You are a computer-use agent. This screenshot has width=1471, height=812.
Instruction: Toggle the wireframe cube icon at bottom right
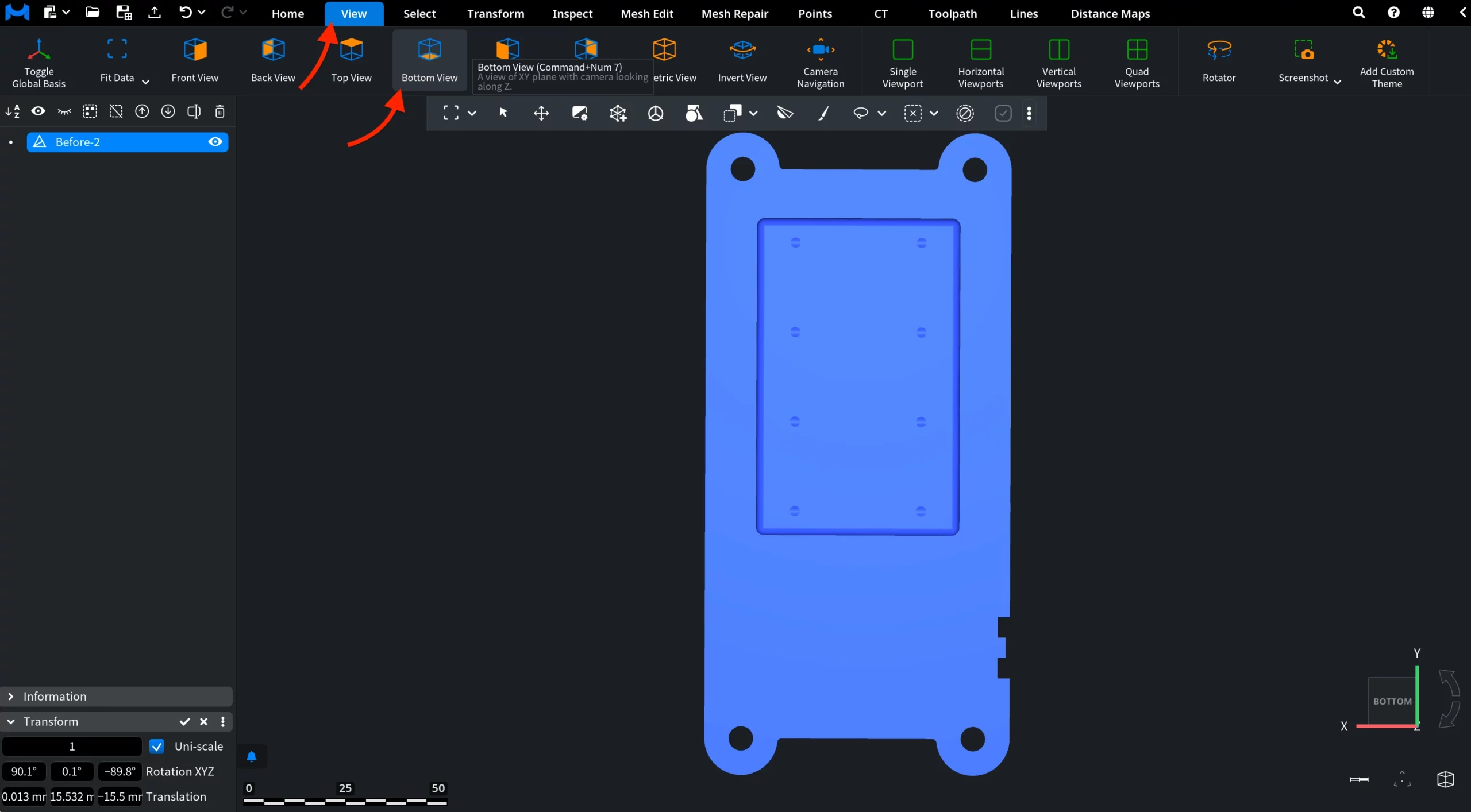click(x=1446, y=779)
